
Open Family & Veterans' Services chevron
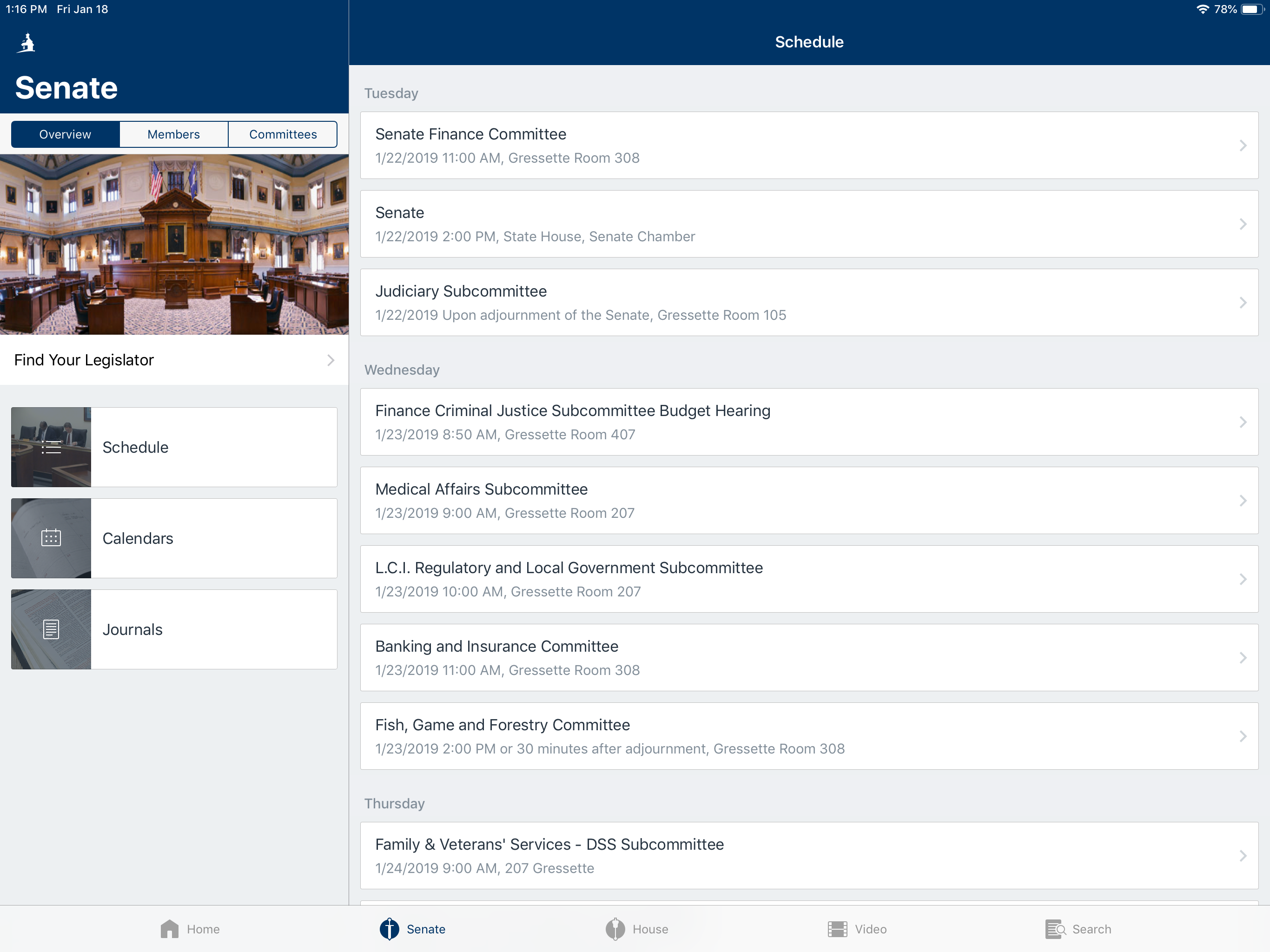click(x=1243, y=856)
